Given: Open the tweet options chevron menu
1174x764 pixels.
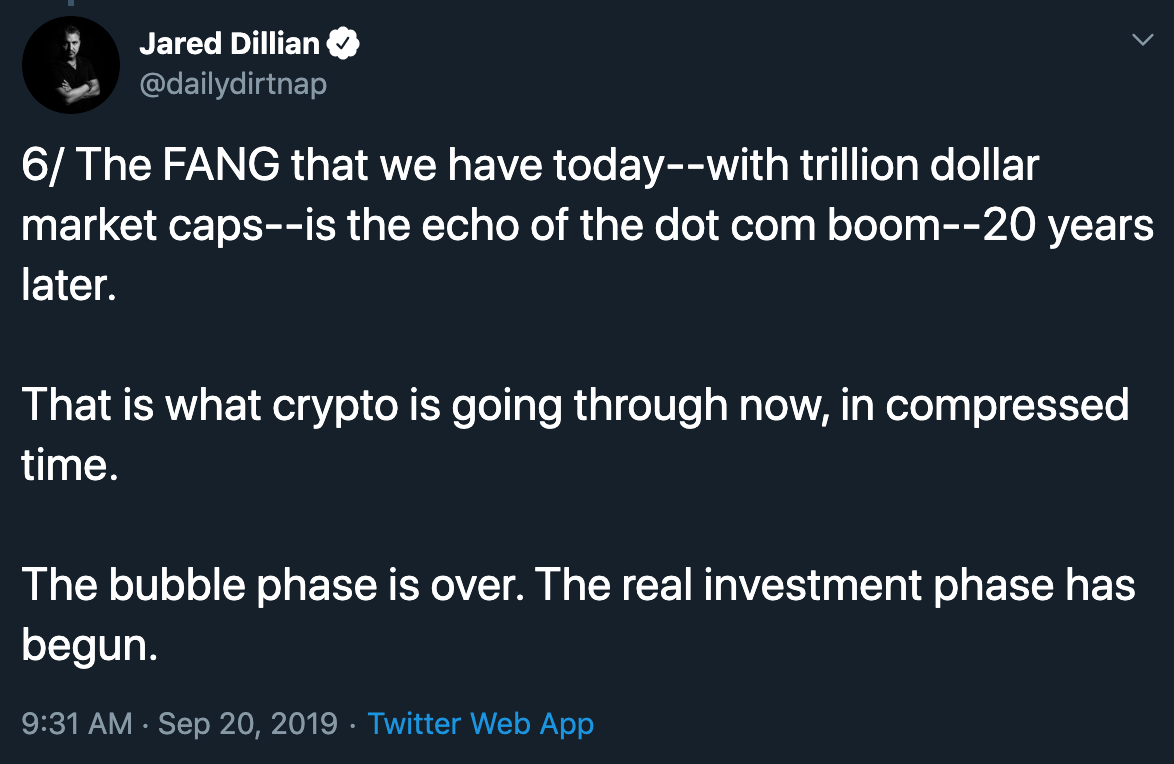Looking at the screenshot, I should click(1143, 40).
